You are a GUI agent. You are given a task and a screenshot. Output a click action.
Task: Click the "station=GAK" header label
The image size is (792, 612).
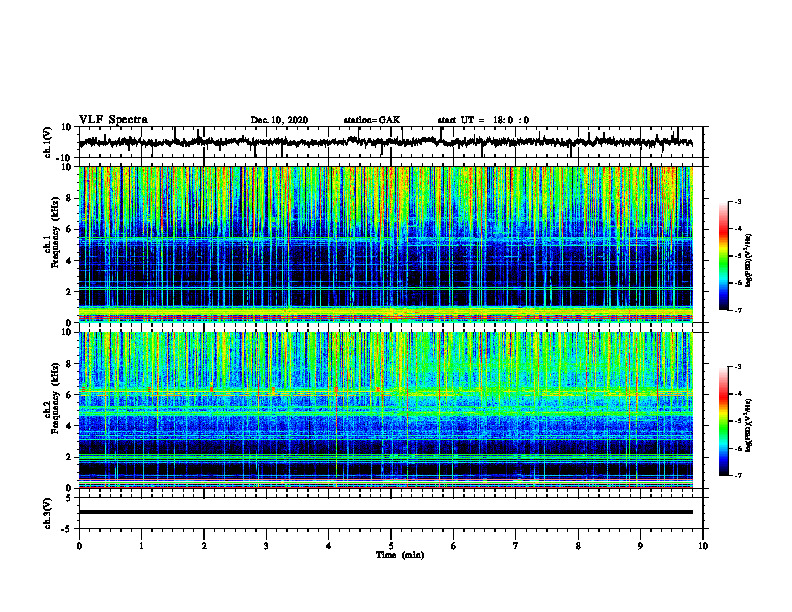(372, 120)
